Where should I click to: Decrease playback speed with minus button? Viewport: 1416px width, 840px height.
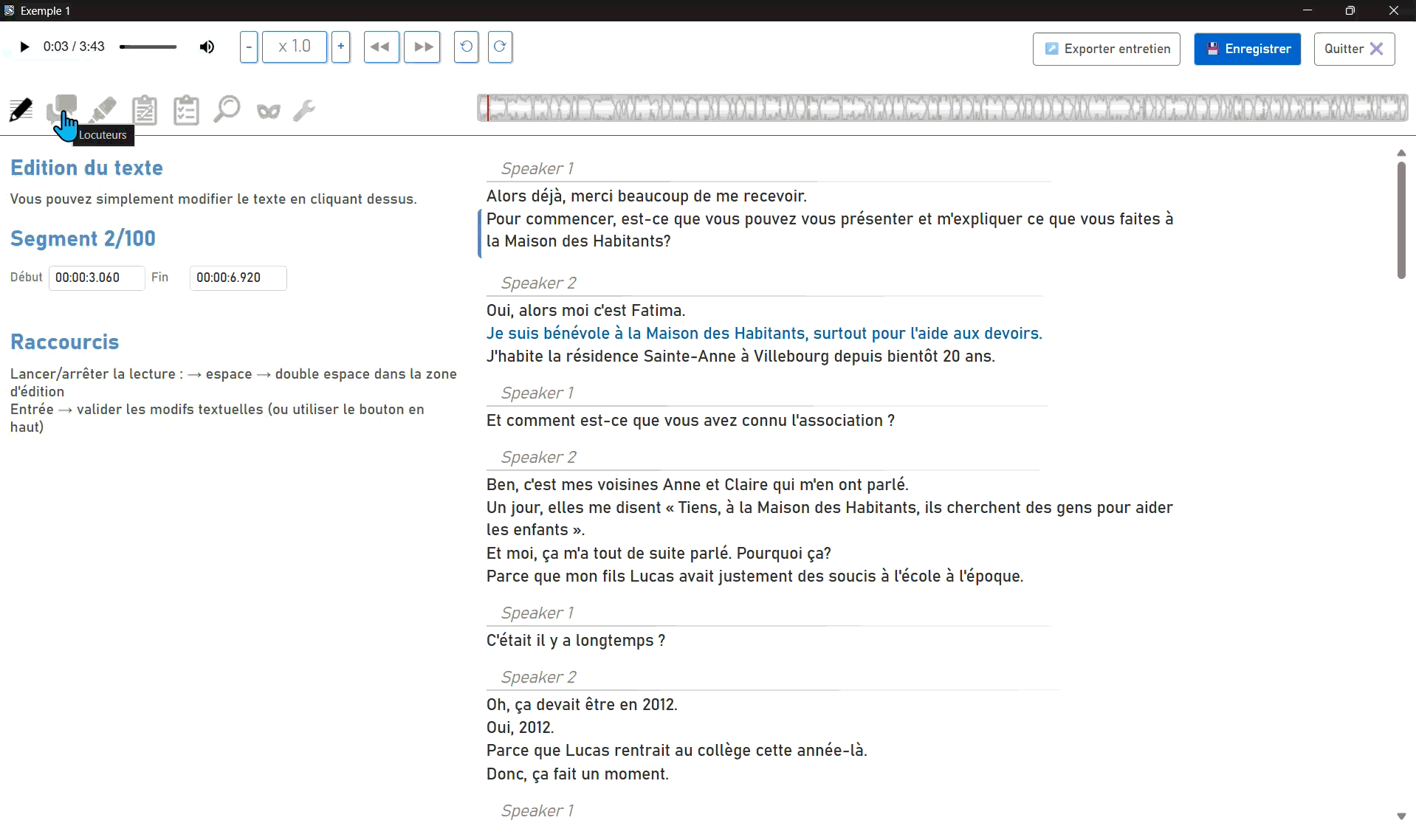click(x=249, y=47)
